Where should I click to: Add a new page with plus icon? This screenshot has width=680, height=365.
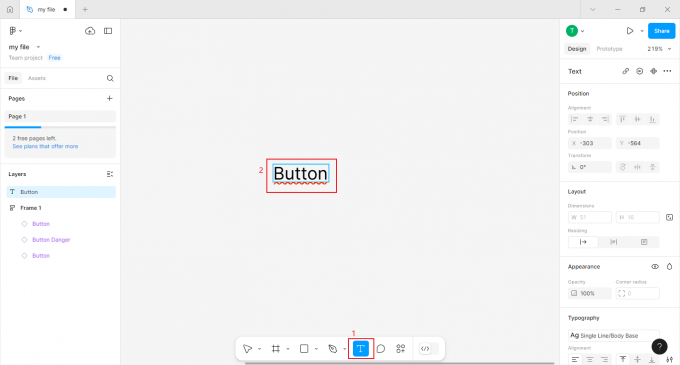point(110,98)
